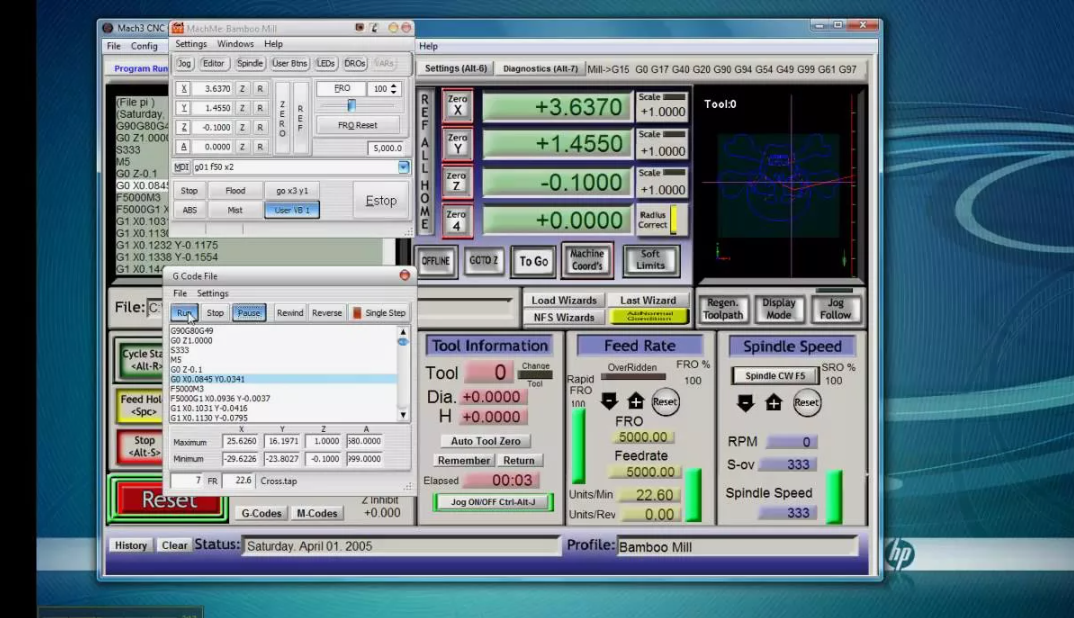Click Z zero button for Y axis row
The width and height of the screenshot is (1074, 618).
coord(242,108)
